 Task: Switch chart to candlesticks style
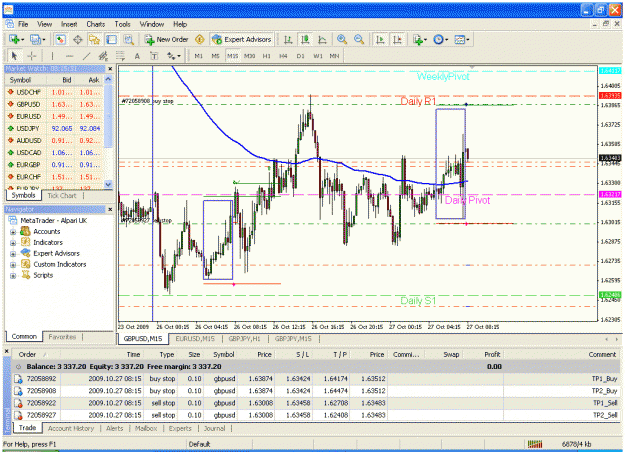[305, 39]
